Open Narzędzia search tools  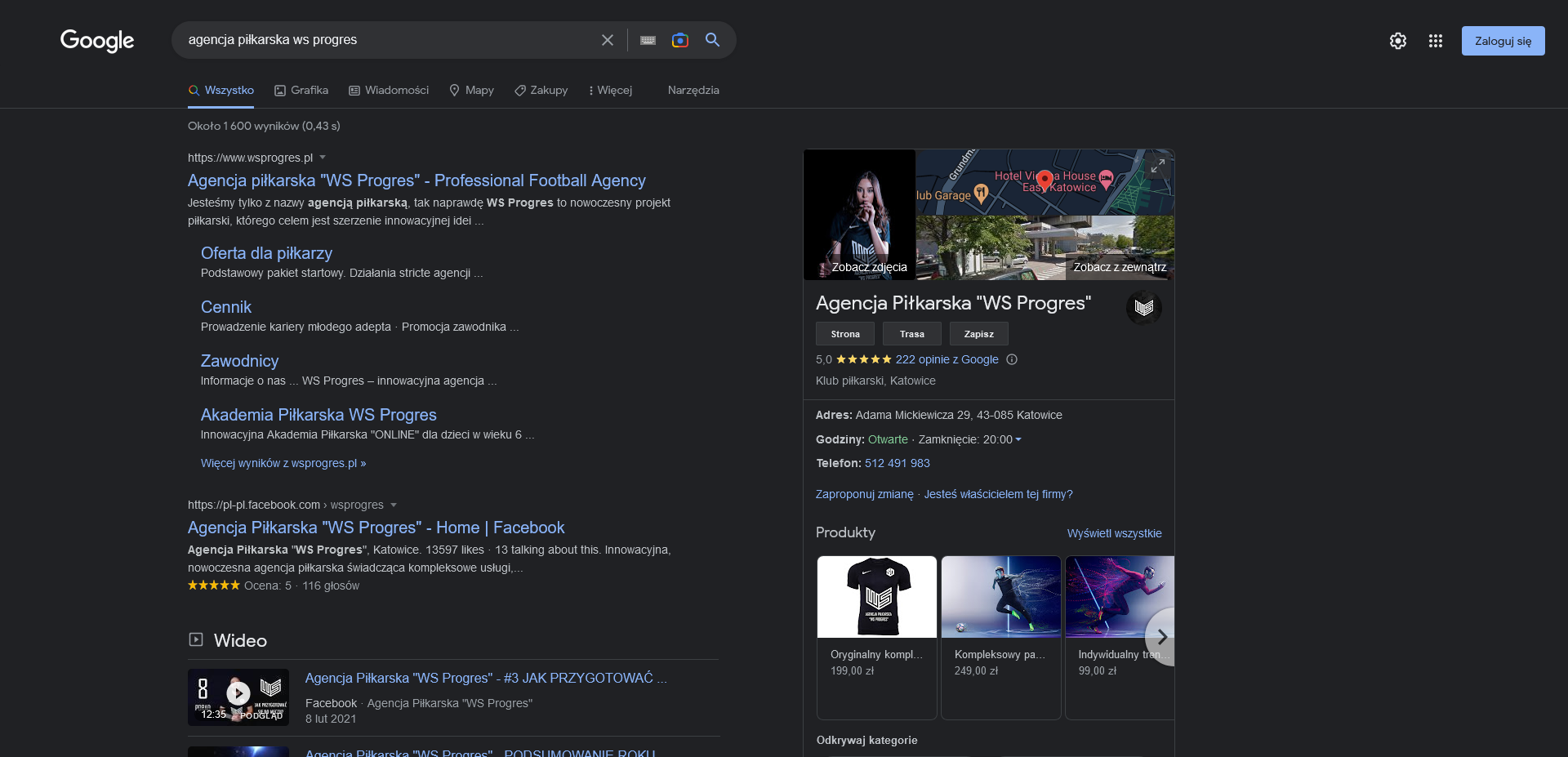693,91
